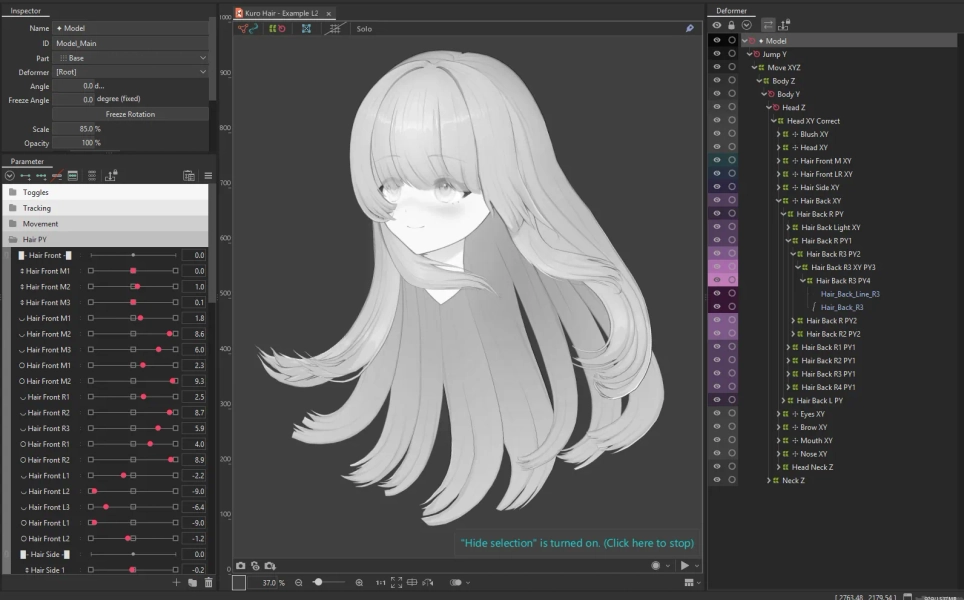Open the parameter settings clipboard icon

188,176
